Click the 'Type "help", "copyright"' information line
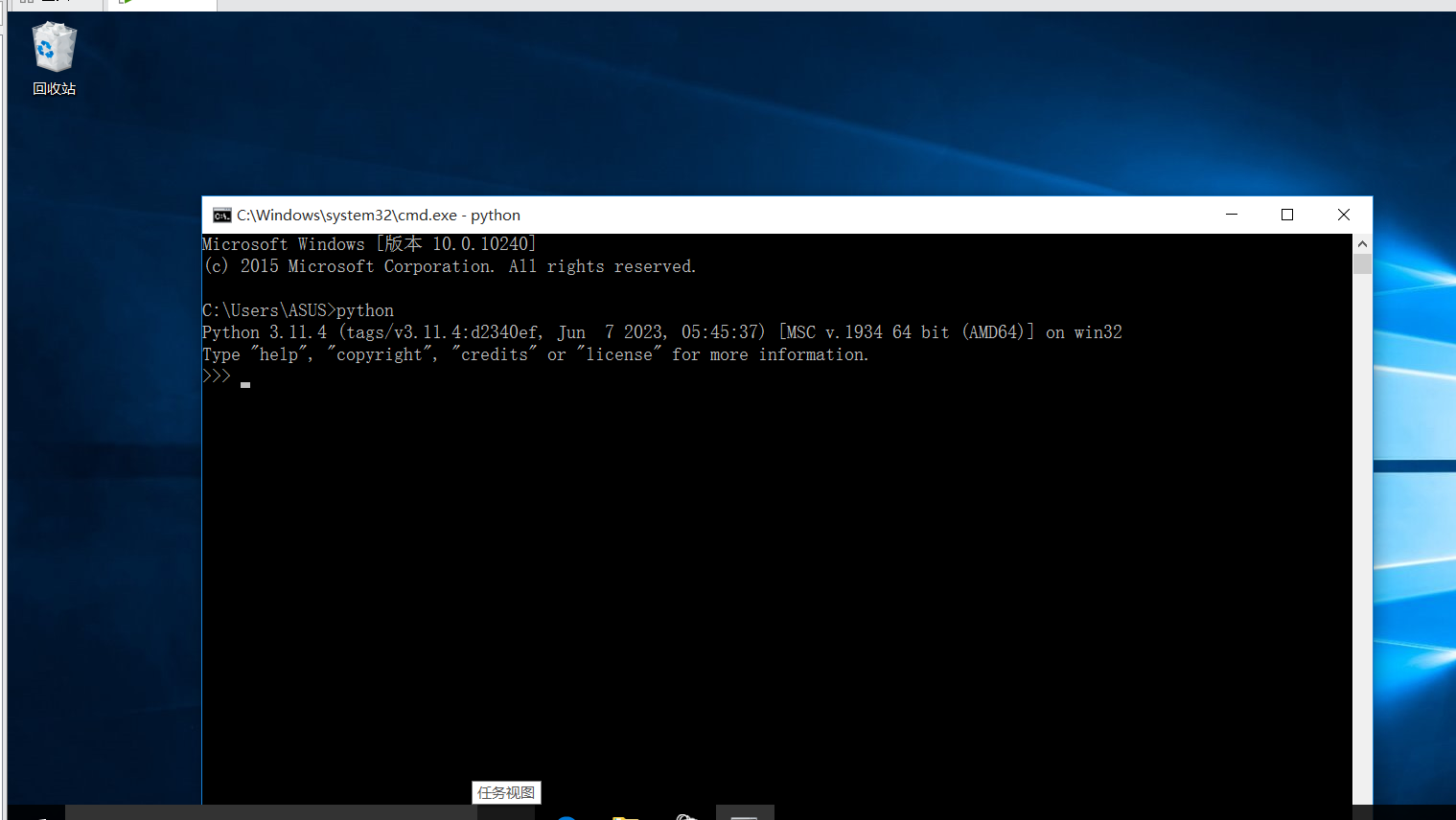 (536, 354)
